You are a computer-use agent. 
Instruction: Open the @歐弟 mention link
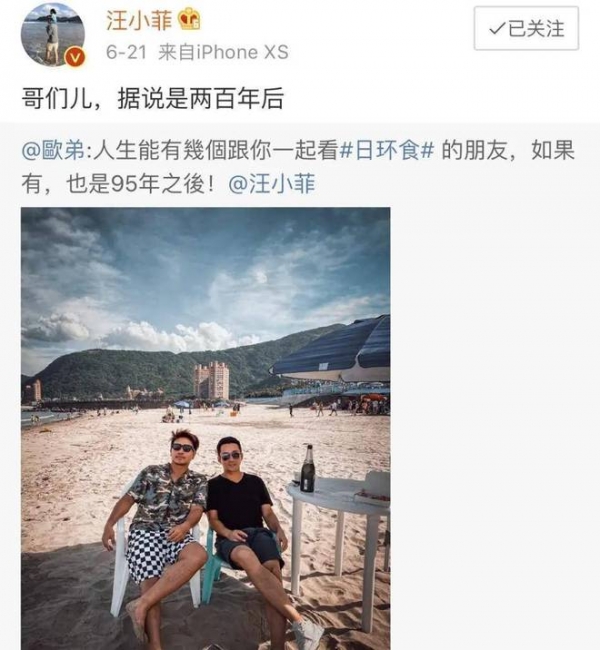(x=53, y=150)
